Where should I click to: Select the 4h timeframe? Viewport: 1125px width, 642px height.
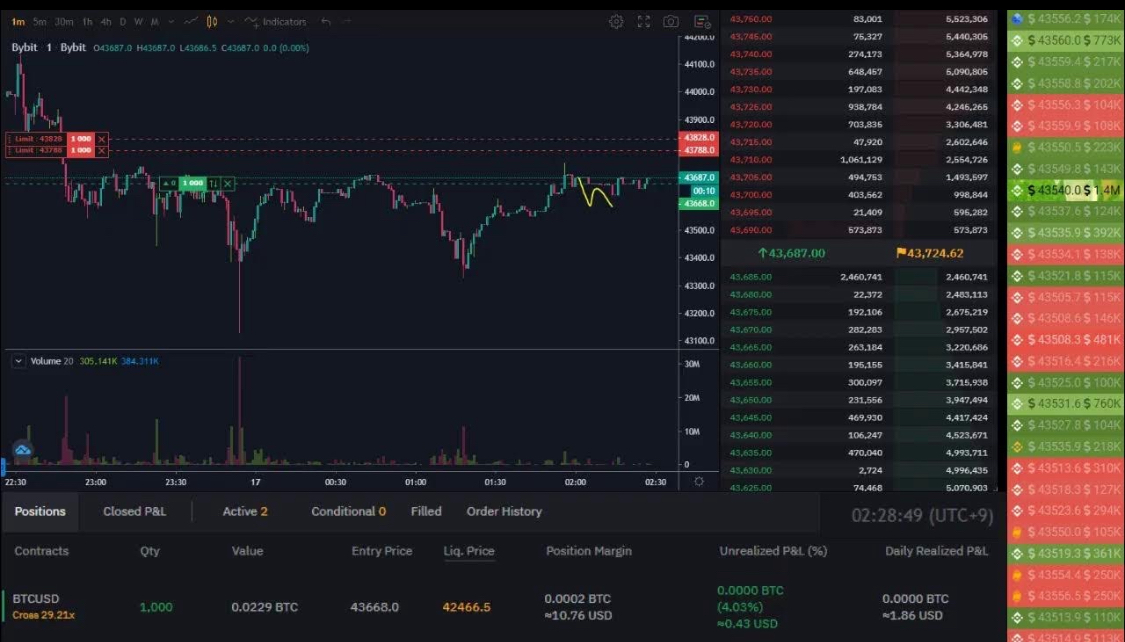tap(105, 22)
